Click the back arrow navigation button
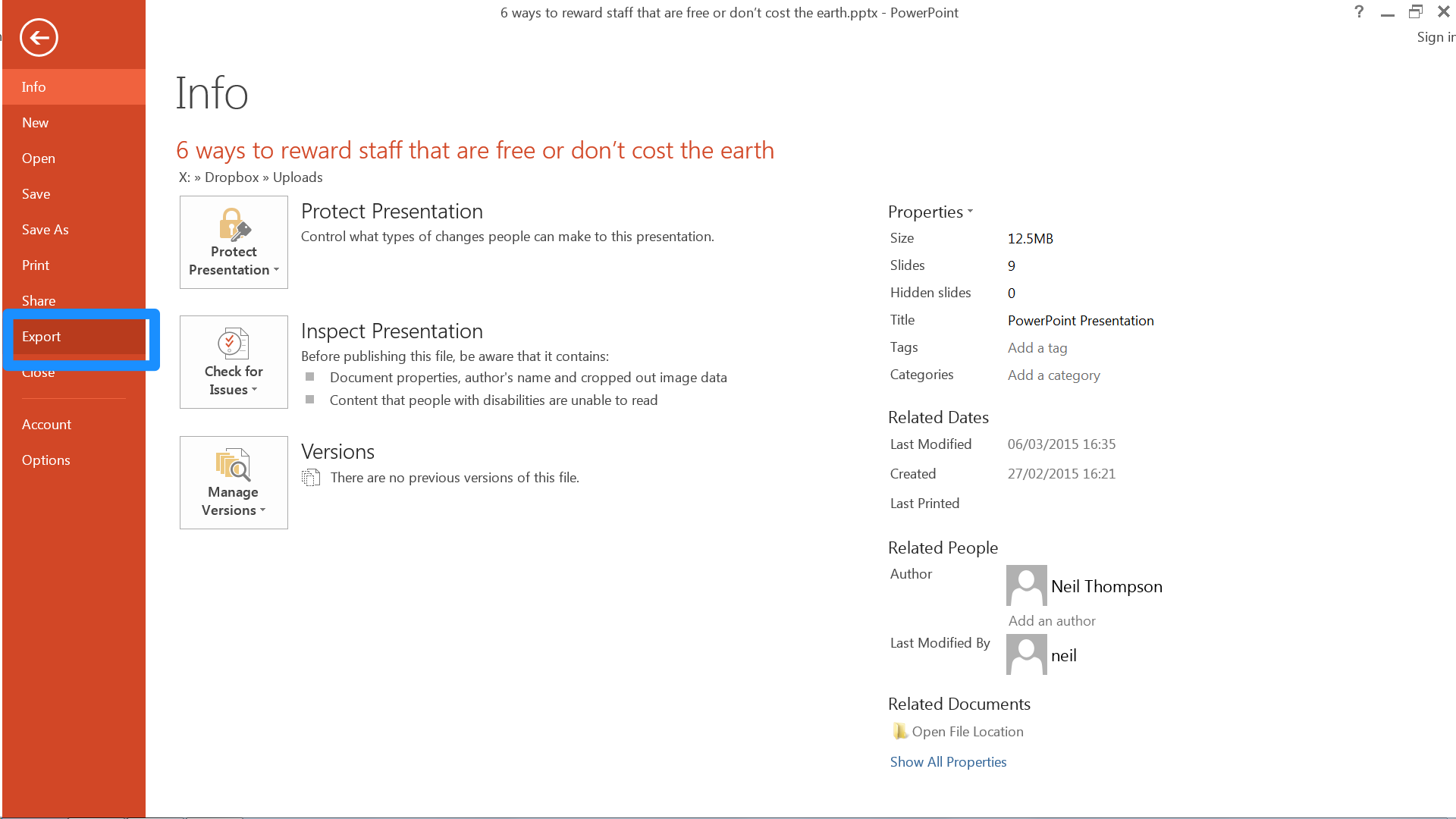The image size is (1456, 819). click(38, 37)
